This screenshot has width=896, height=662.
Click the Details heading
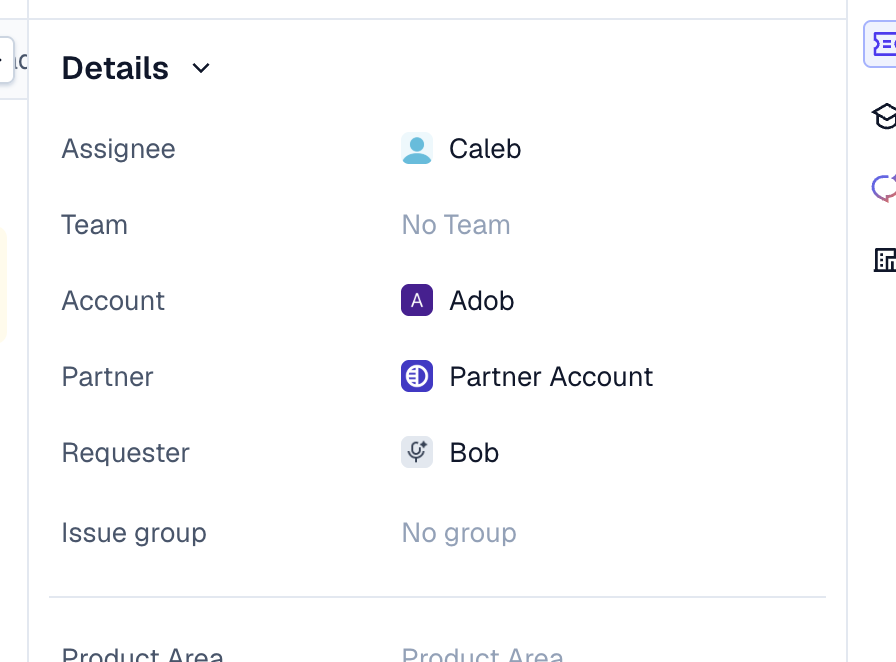(x=115, y=68)
